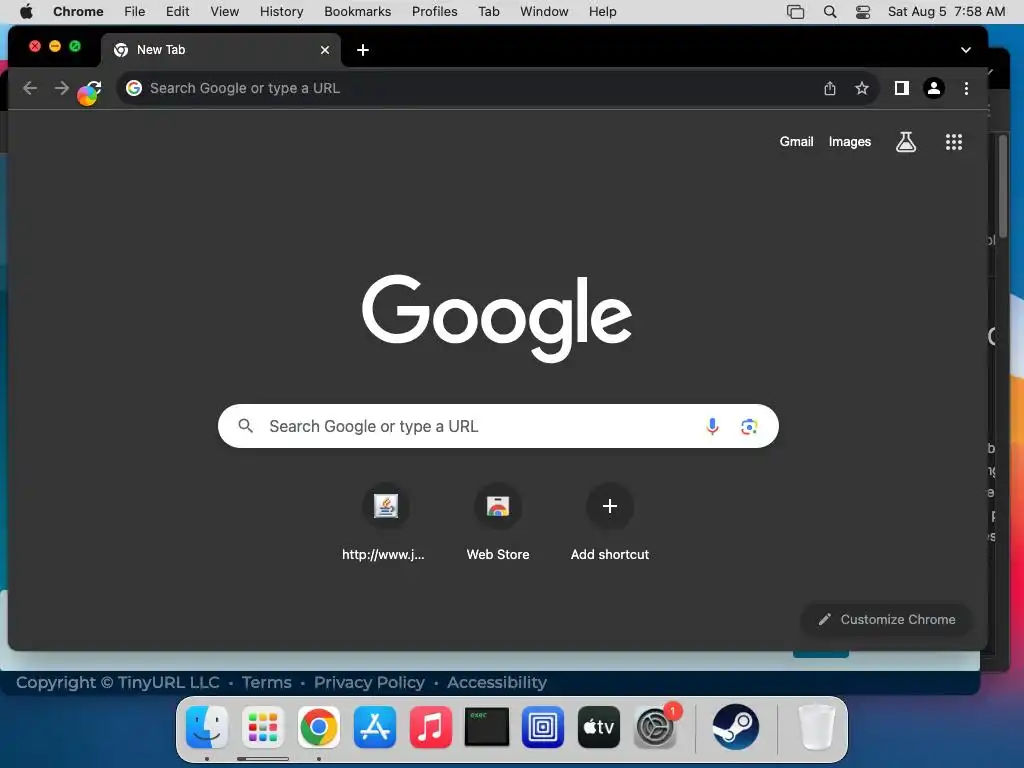Go forward with the forward arrow

[61, 88]
